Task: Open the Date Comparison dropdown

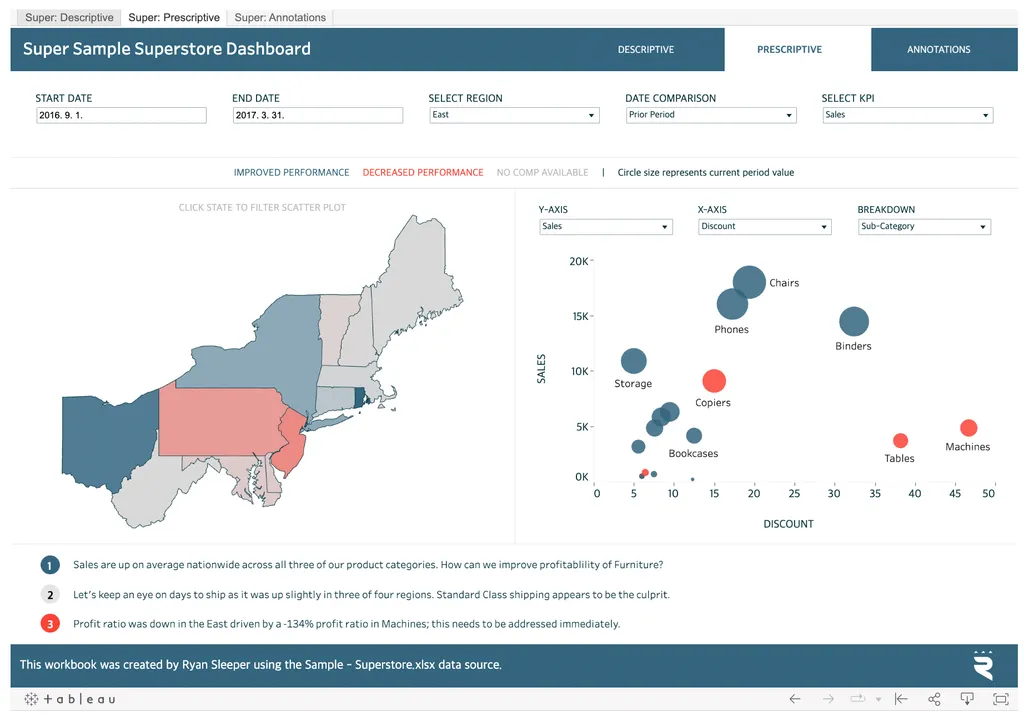Action: (711, 115)
